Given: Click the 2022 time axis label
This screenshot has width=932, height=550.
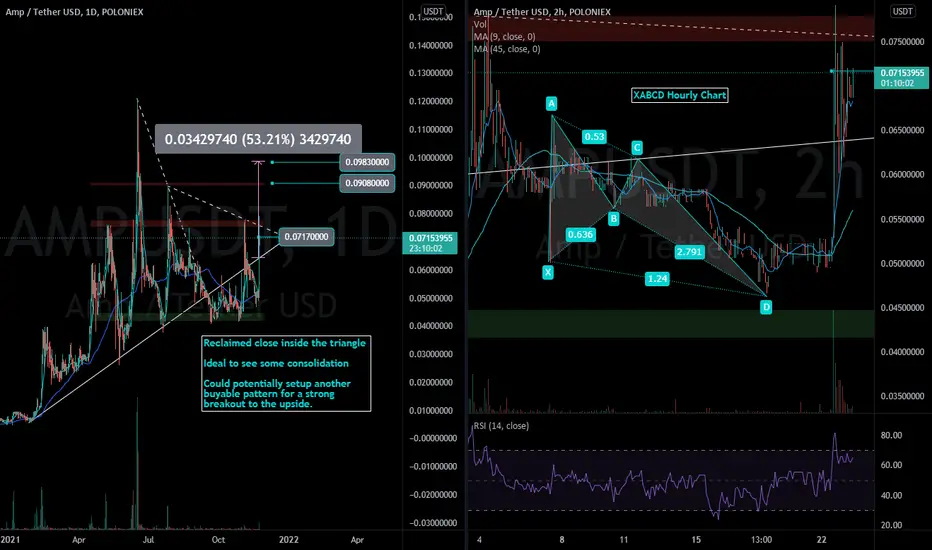Looking at the screenshot, I should [x=288, y=540].
